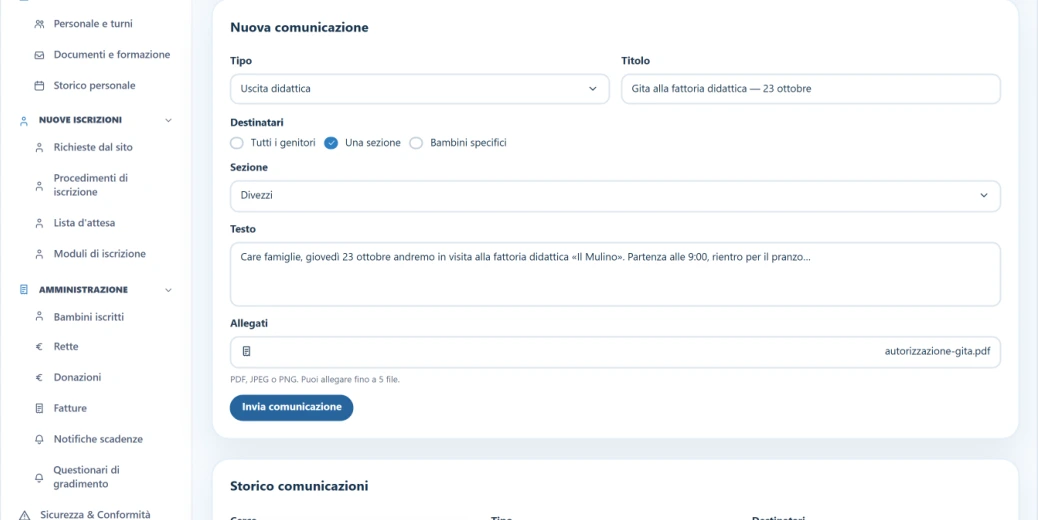Click into the Titolo input field
The image size is (1038, 520).
coord(810,89)
